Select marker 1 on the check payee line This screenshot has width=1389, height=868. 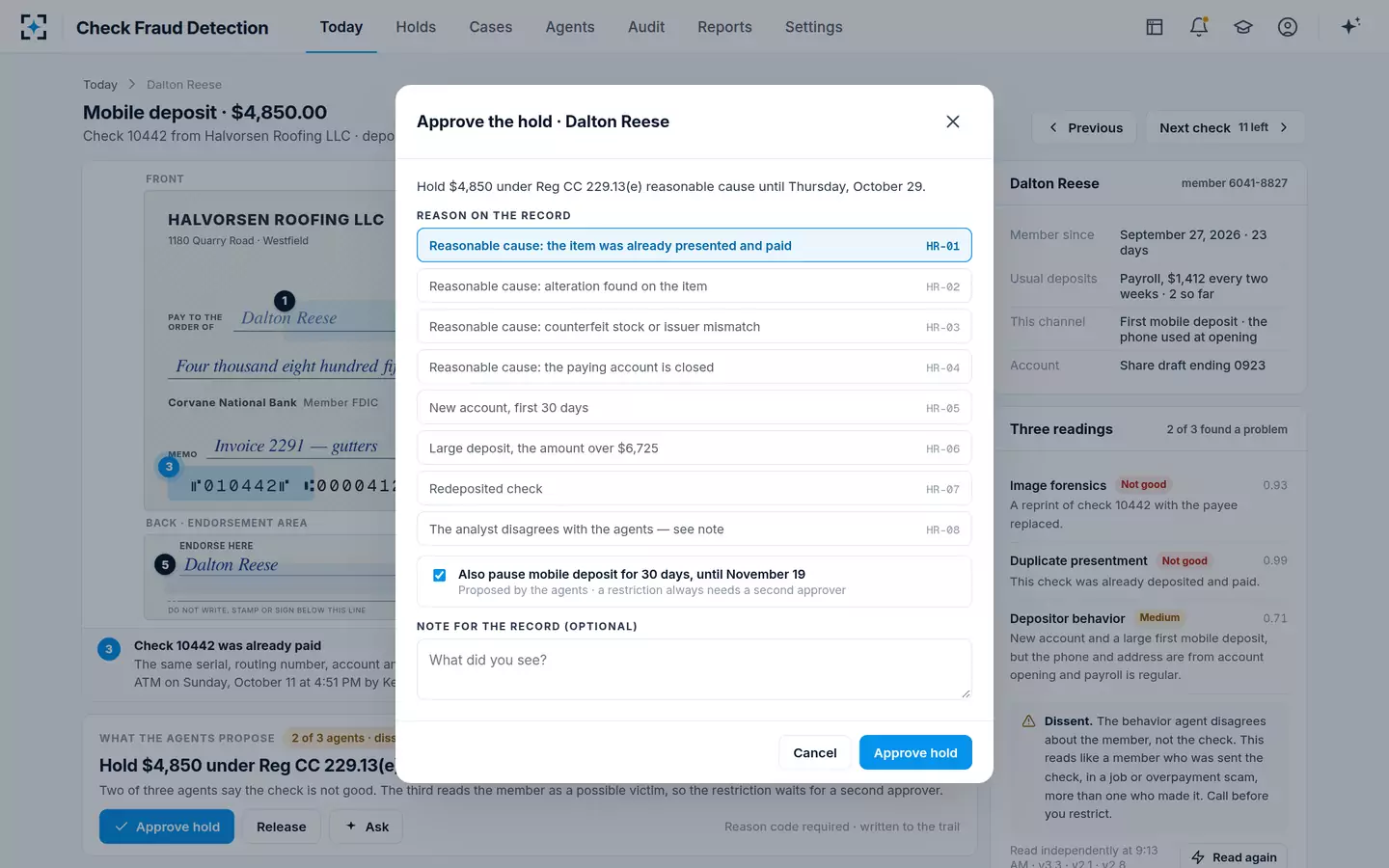click(285, 301)
